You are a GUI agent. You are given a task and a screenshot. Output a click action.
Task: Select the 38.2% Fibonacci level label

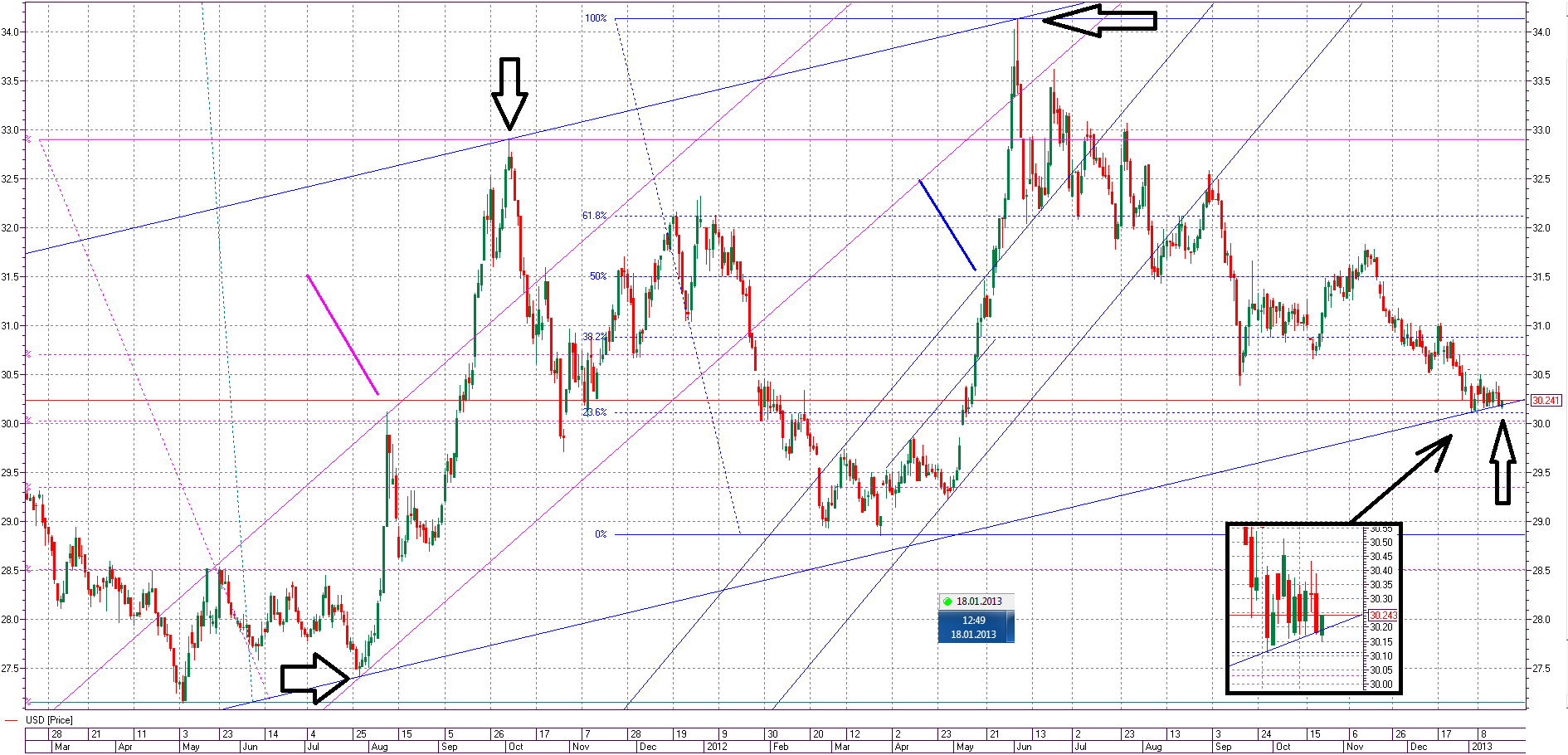point(594,337)
